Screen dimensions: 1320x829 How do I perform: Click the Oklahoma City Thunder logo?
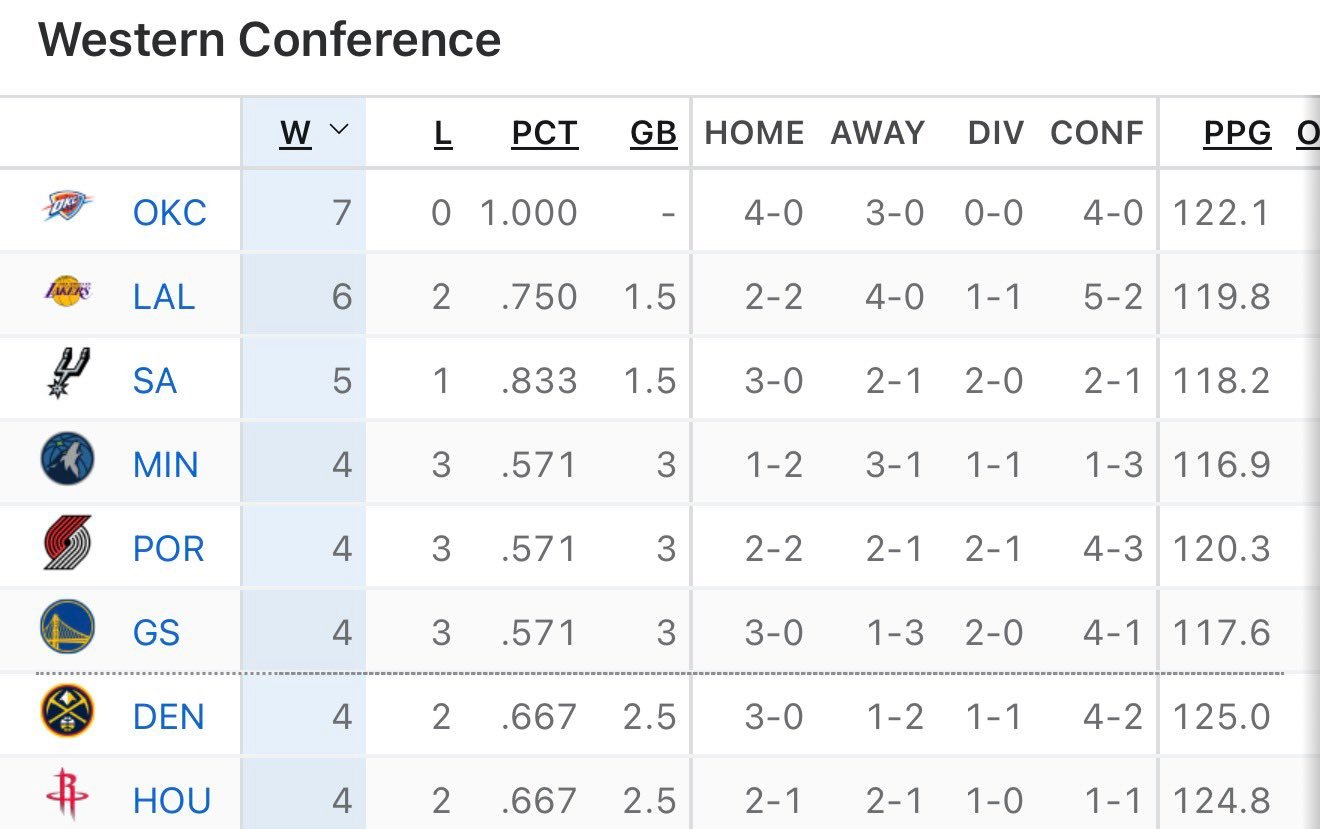click(x=67, y=207)
